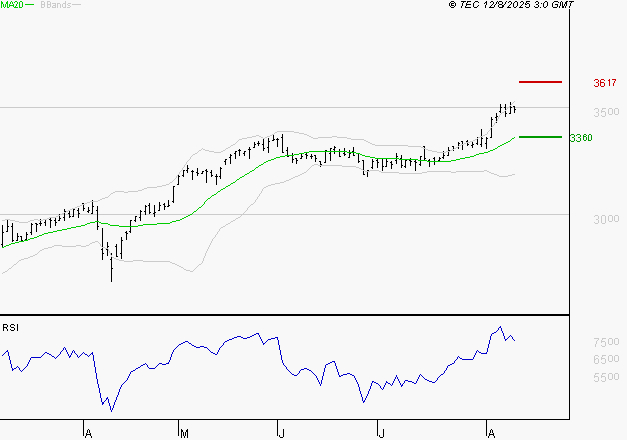Click the MA20 legend label
The width and height of the screenshot is (627, 440).
pos(11,5)
